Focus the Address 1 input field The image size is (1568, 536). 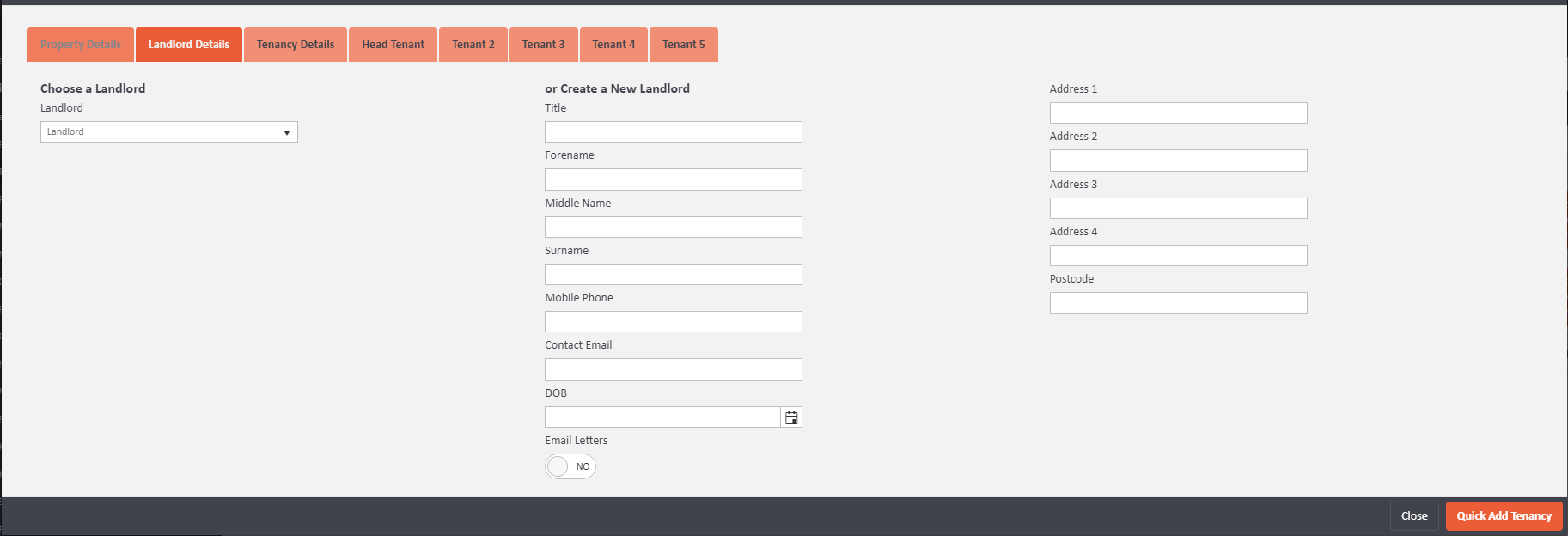click(1178, 113)
